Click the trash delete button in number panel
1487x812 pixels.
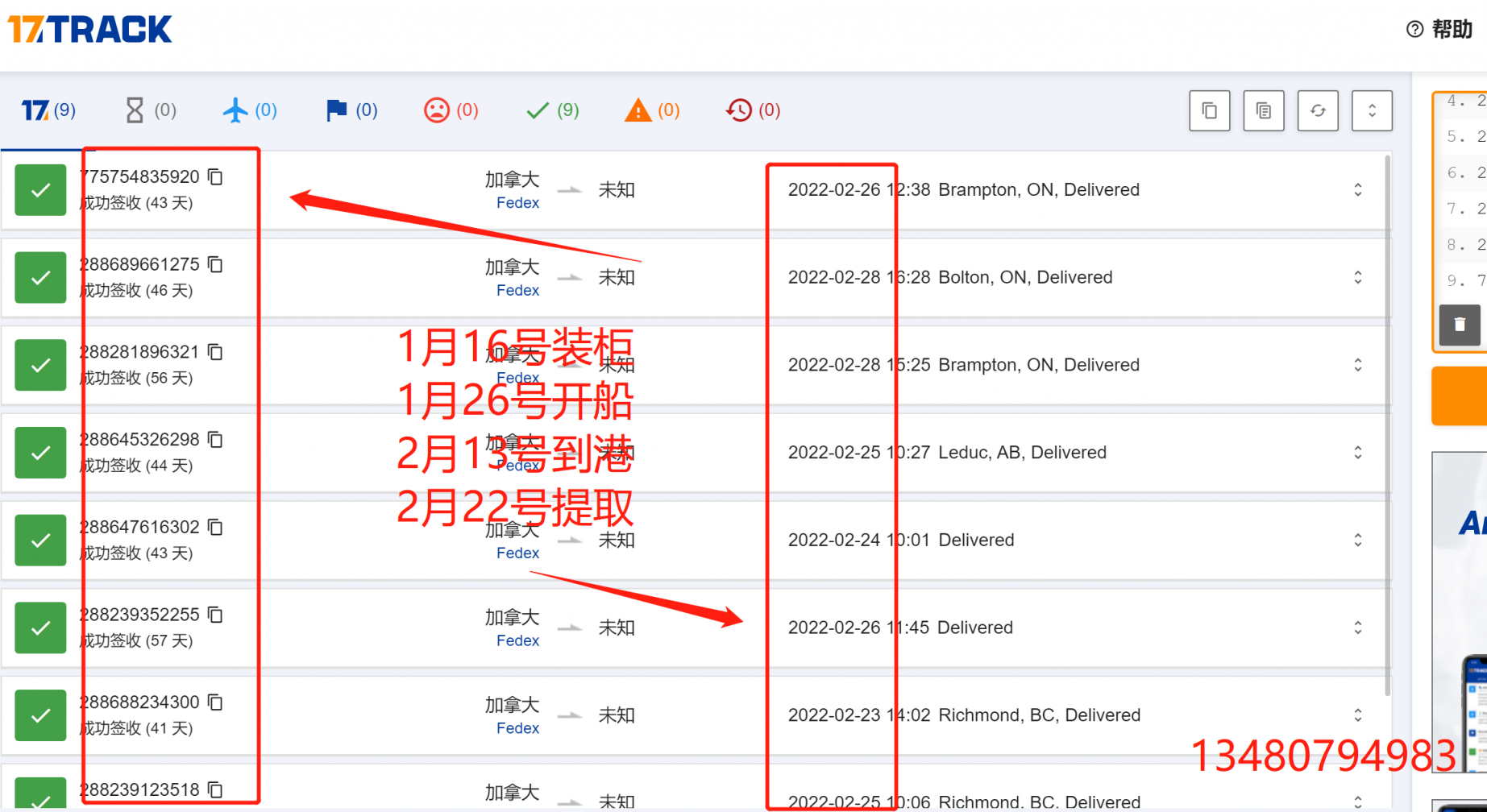coord(1460,325)
